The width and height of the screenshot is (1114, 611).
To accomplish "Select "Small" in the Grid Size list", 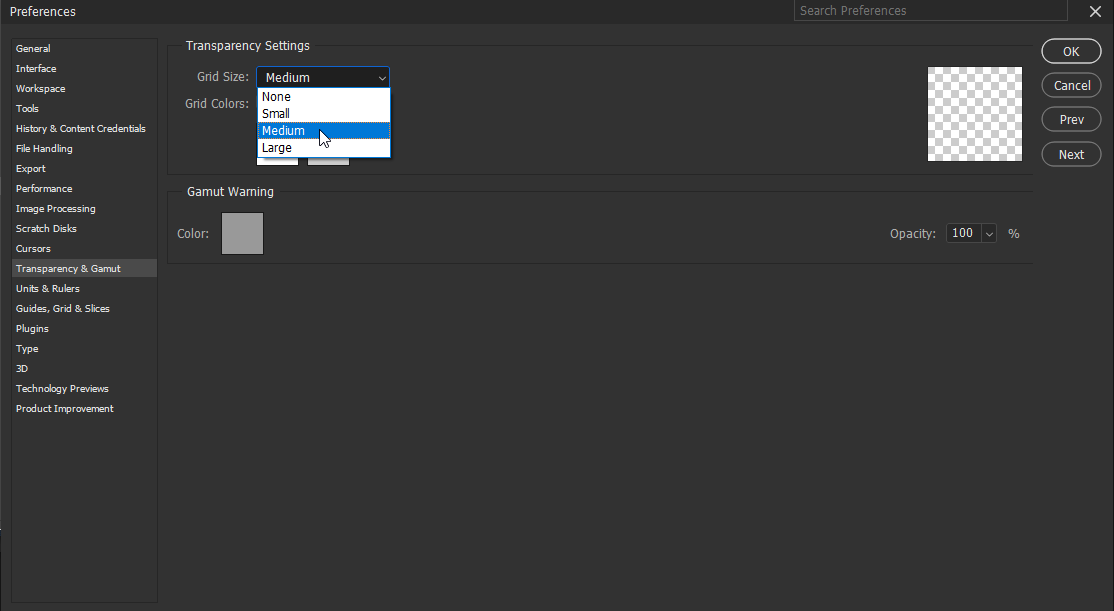I will coord(276,113).
